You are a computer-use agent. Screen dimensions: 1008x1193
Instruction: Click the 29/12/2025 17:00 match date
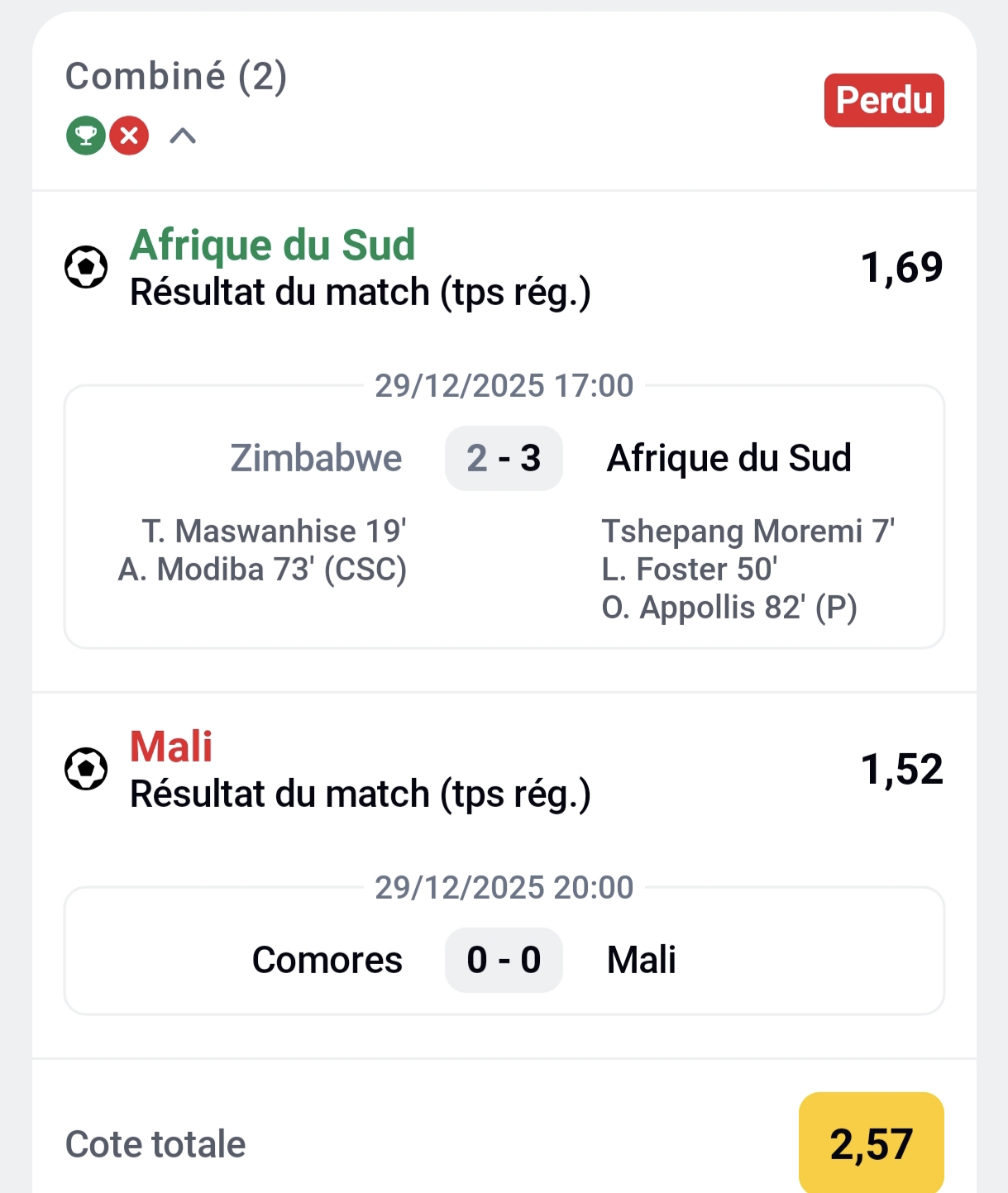(504, 385)
